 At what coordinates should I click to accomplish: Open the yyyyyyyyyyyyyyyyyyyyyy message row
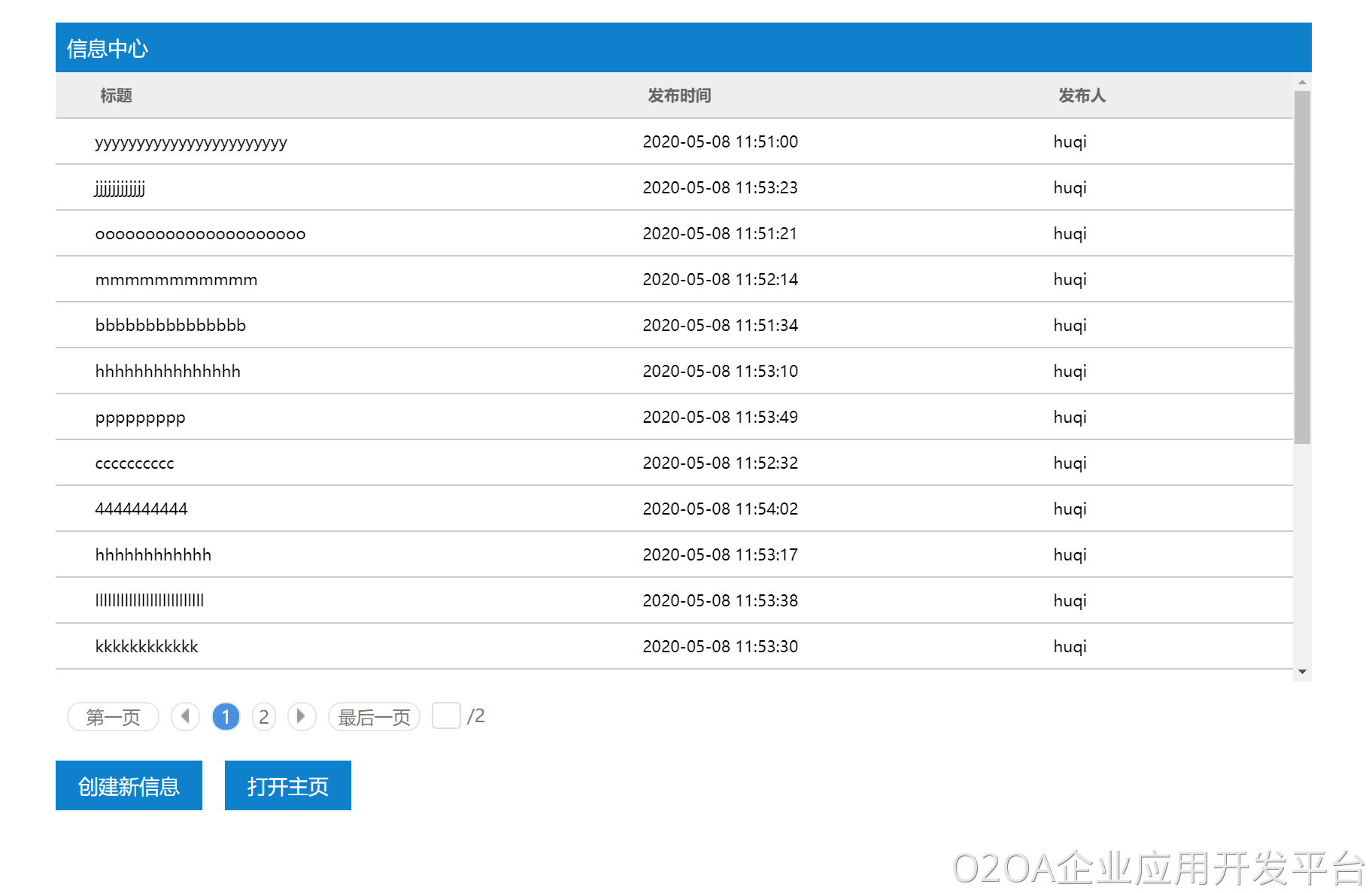191,142
